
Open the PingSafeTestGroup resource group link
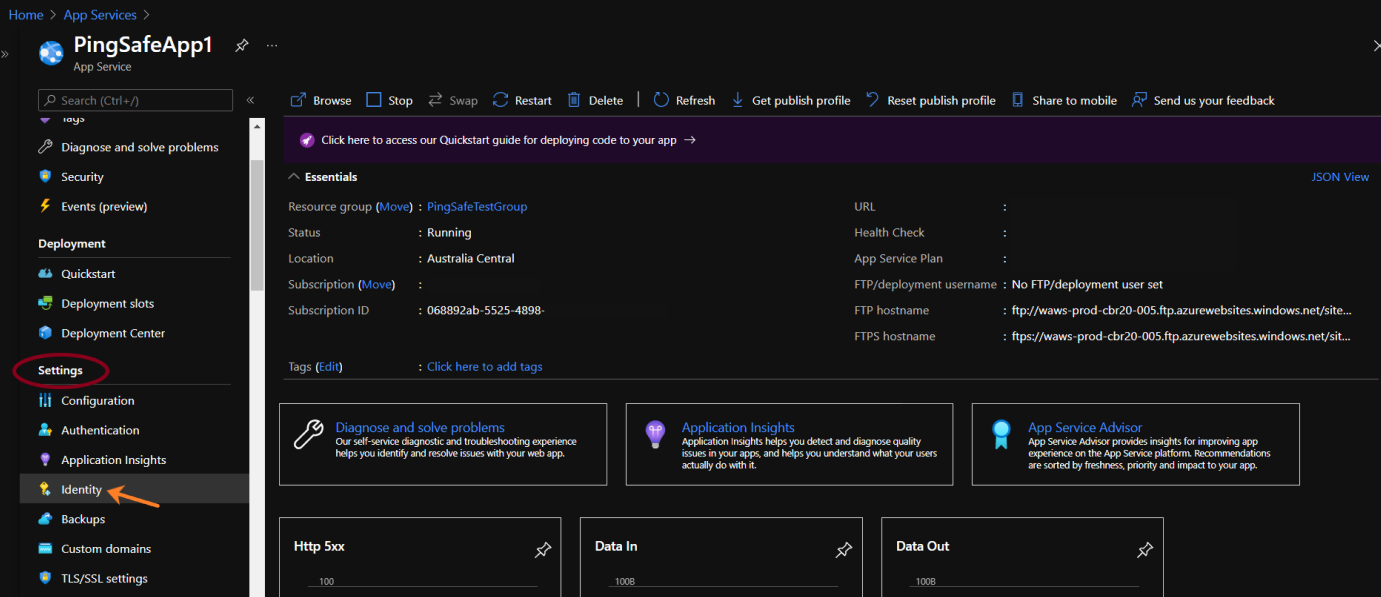point(476,207)
